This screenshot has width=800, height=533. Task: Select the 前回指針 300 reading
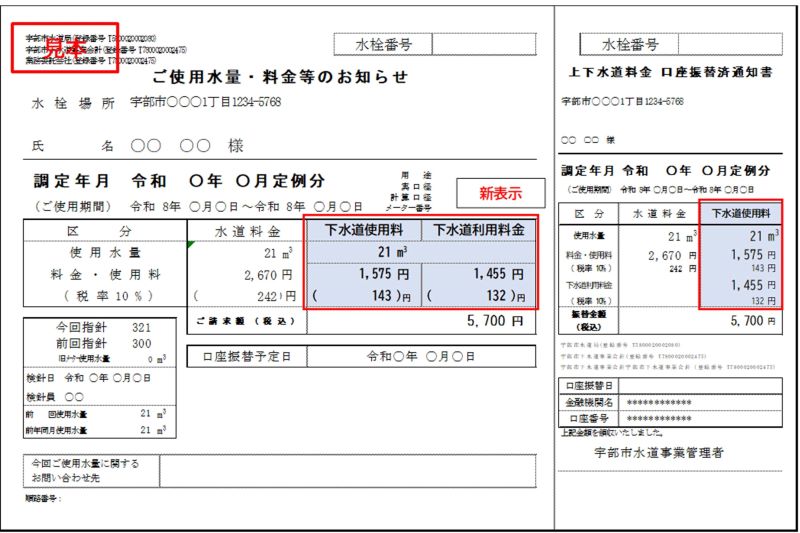[104, 343]
